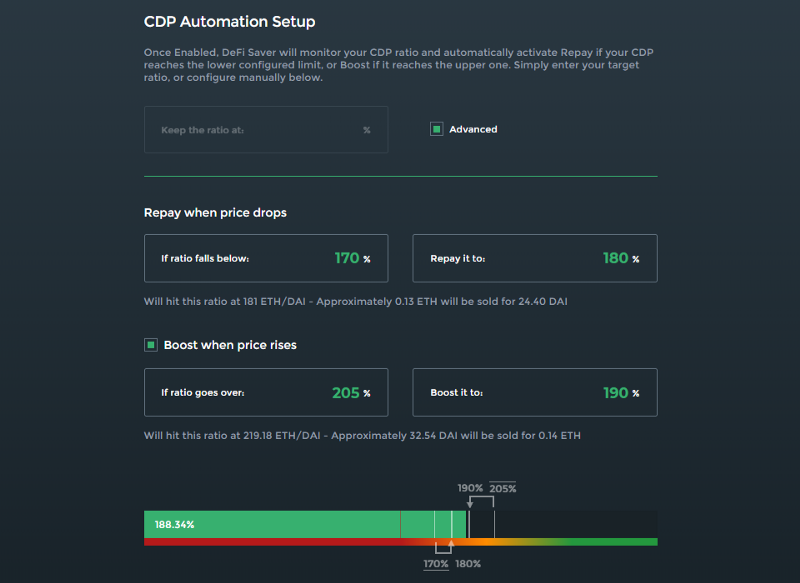Edit the Boost it to field
The image size is (800, 583).
(535, 393)
